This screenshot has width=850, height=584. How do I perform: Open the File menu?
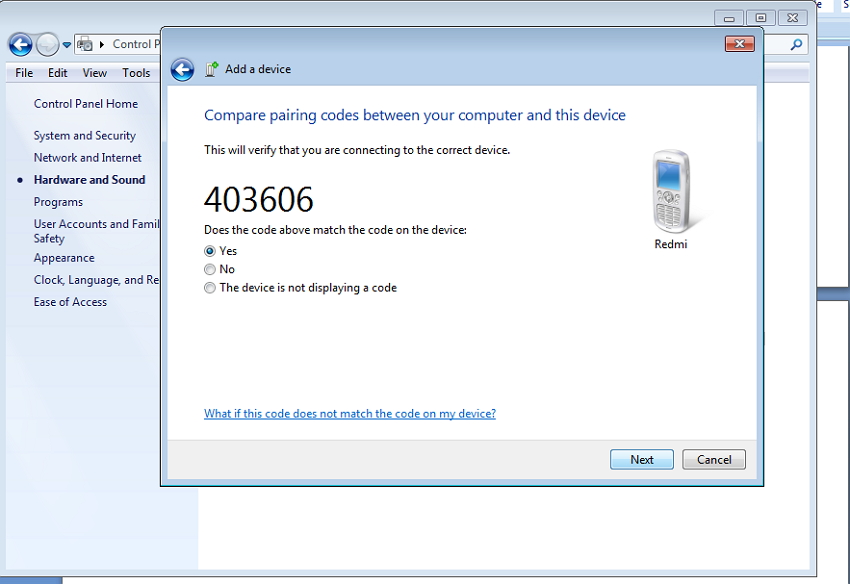coord(24,73)
